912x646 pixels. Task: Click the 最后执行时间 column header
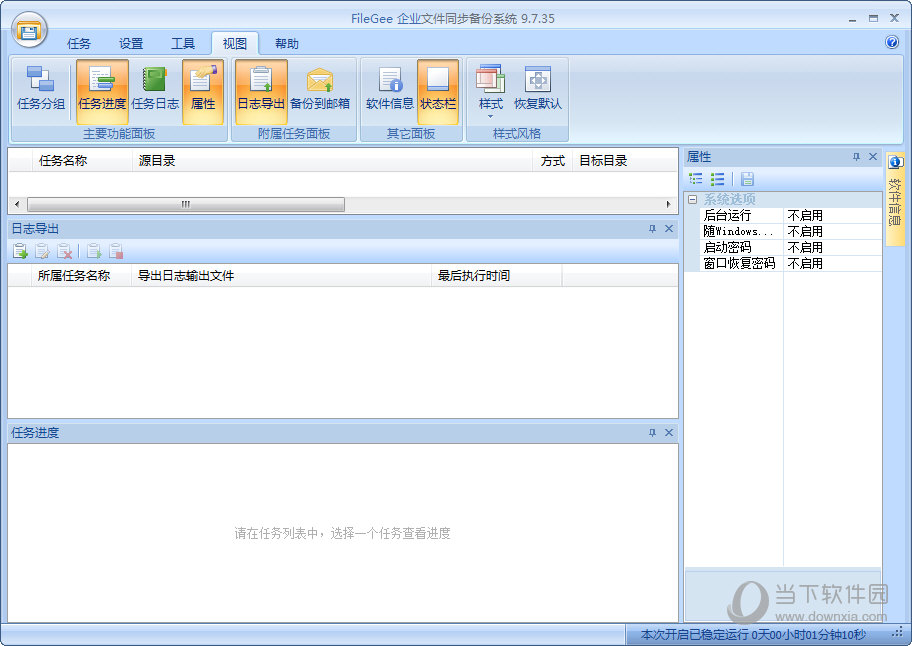(x=497, y=276)
